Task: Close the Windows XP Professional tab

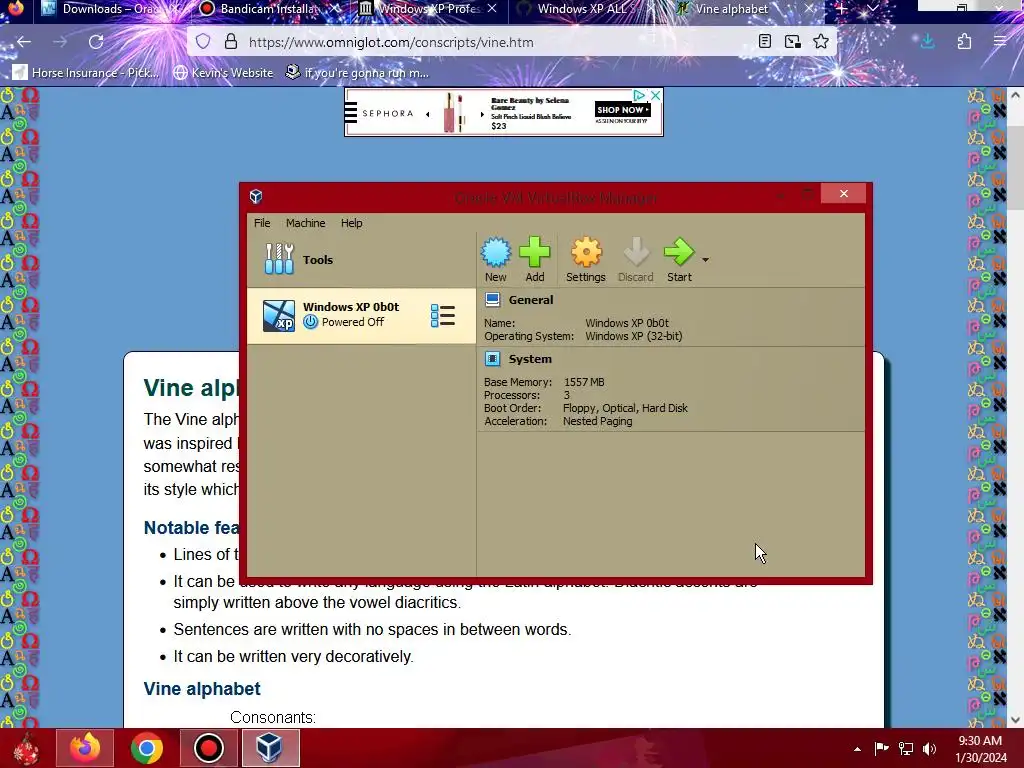Action: pos(492,8)
